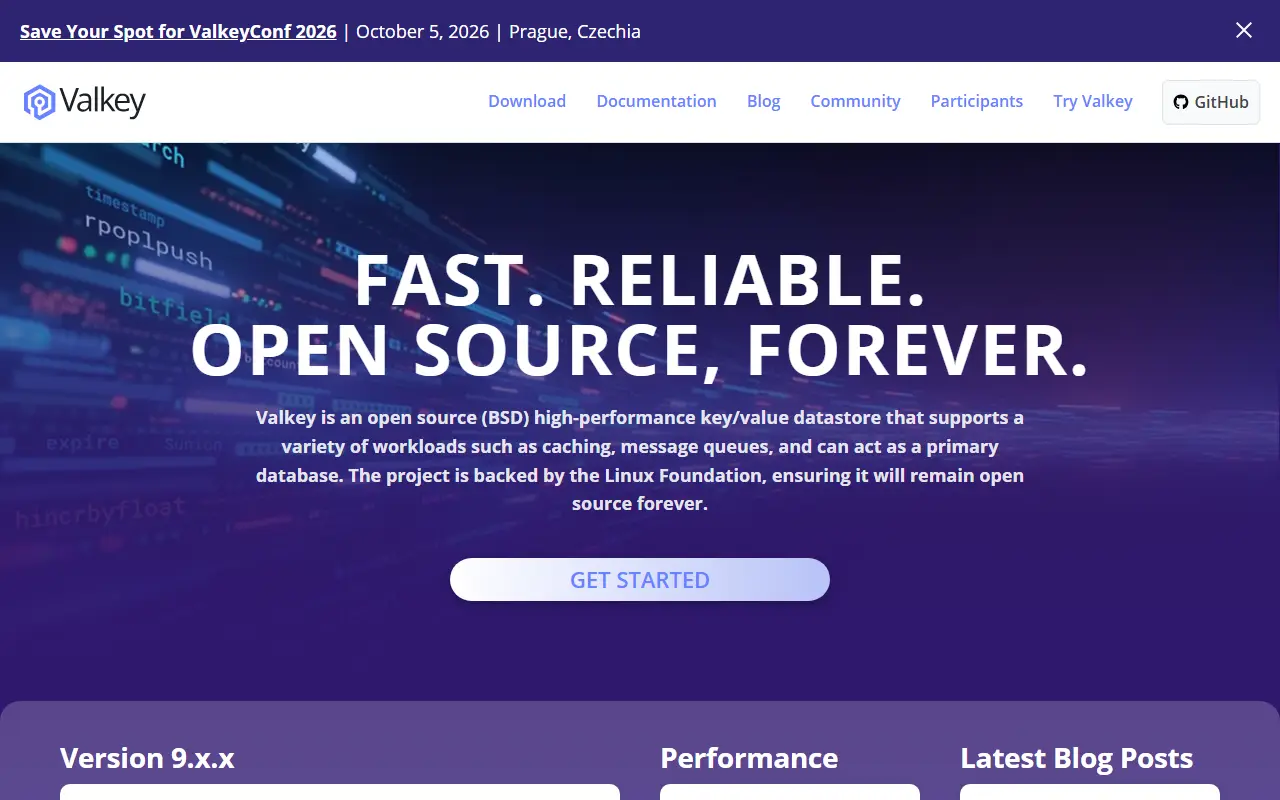Click the Performance heading
Viewport: 1280px width, 800px height.
pyautogui.click(x=749, y=758)
